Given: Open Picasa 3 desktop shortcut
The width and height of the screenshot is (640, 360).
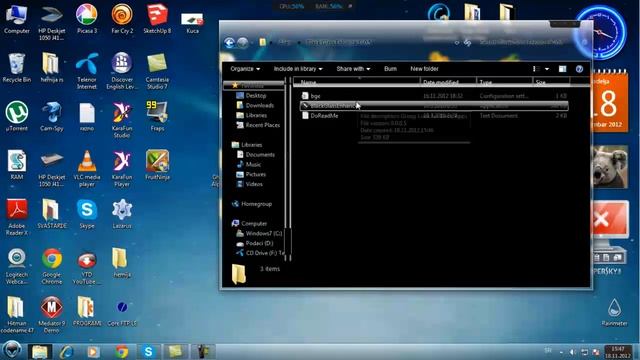Looking at the screenshot, I should tap(87, 20).
